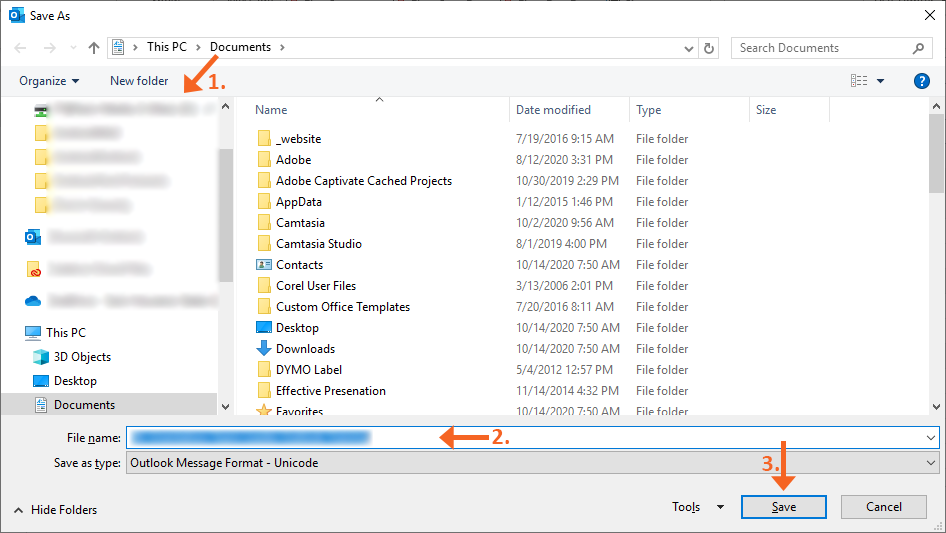Screen dimensions: 946x533
Task: Expand the view options dropdown arrow
Action: coord(880,81)
